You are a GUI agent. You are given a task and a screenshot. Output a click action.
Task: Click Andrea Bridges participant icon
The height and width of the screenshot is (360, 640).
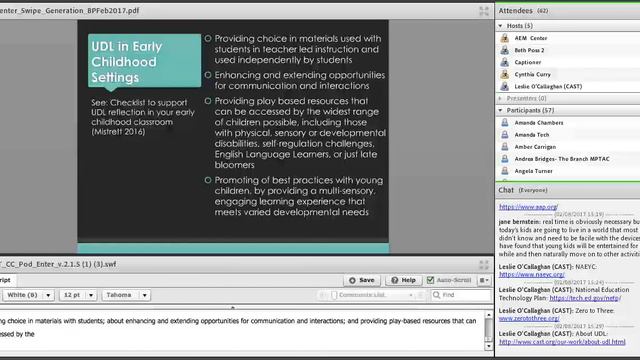coord(504,159)
